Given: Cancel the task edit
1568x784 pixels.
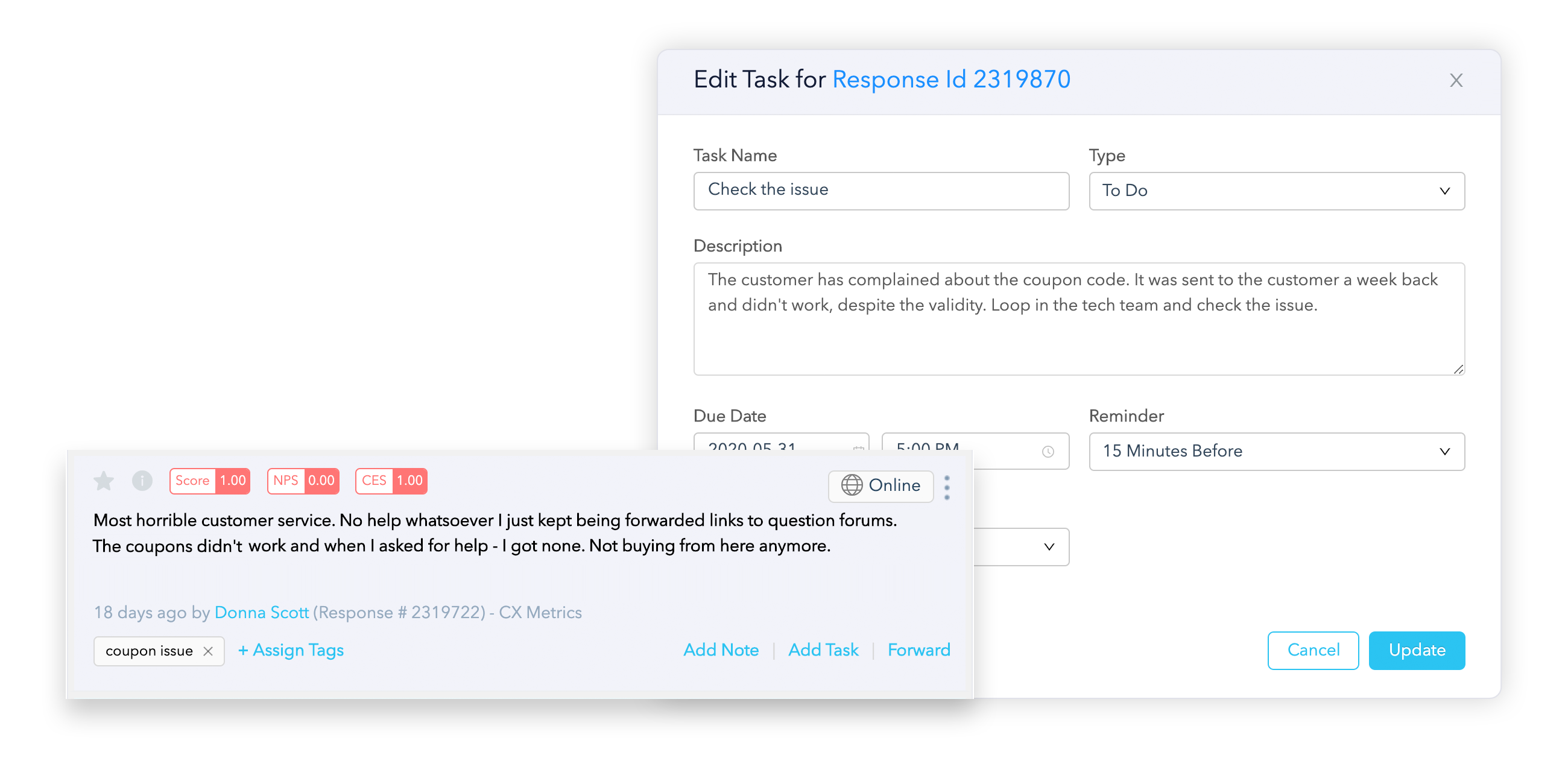Looking at the screenshot, I should coord(1313,650).
